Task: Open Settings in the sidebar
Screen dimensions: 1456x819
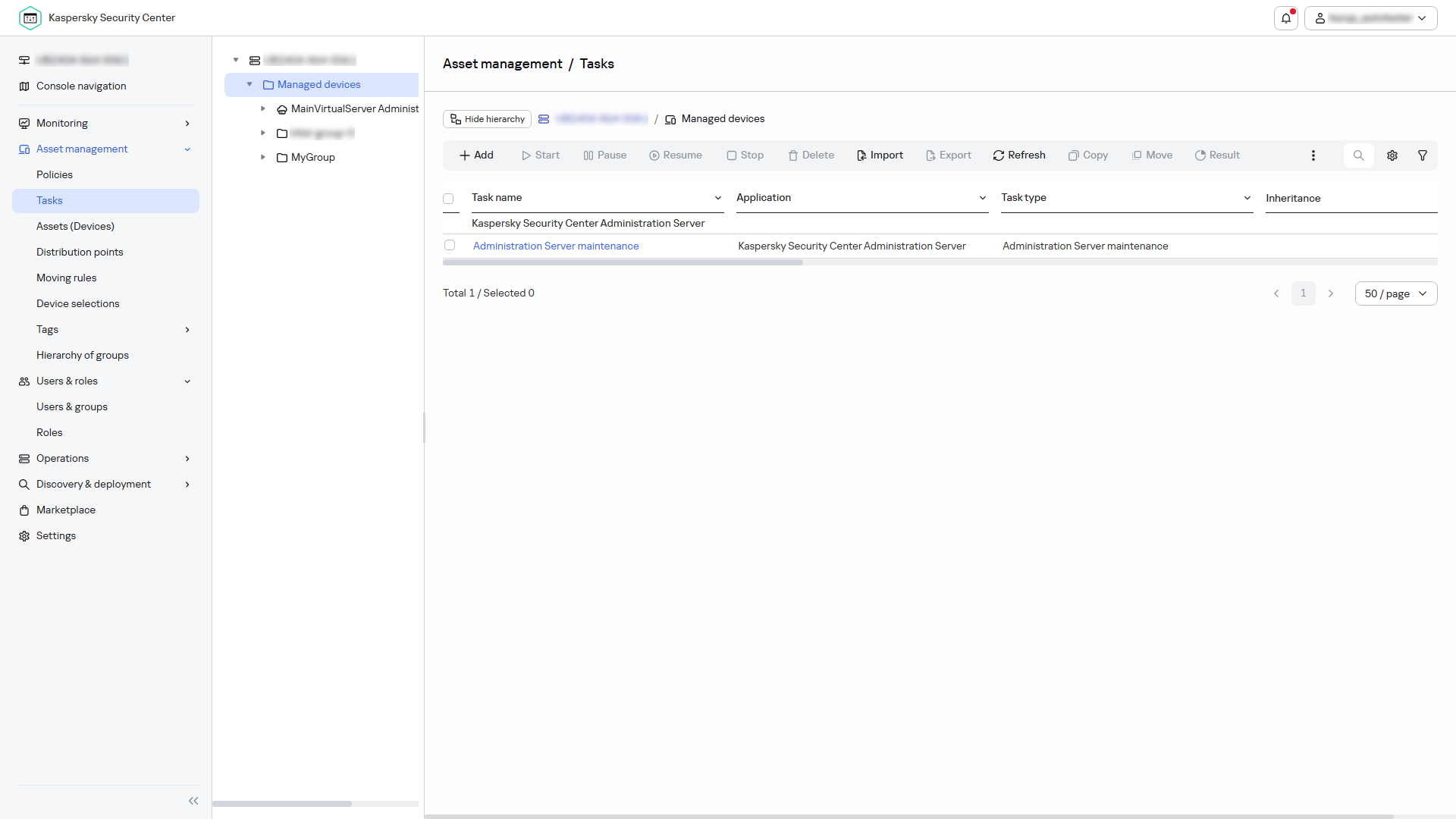Action: 56,536
